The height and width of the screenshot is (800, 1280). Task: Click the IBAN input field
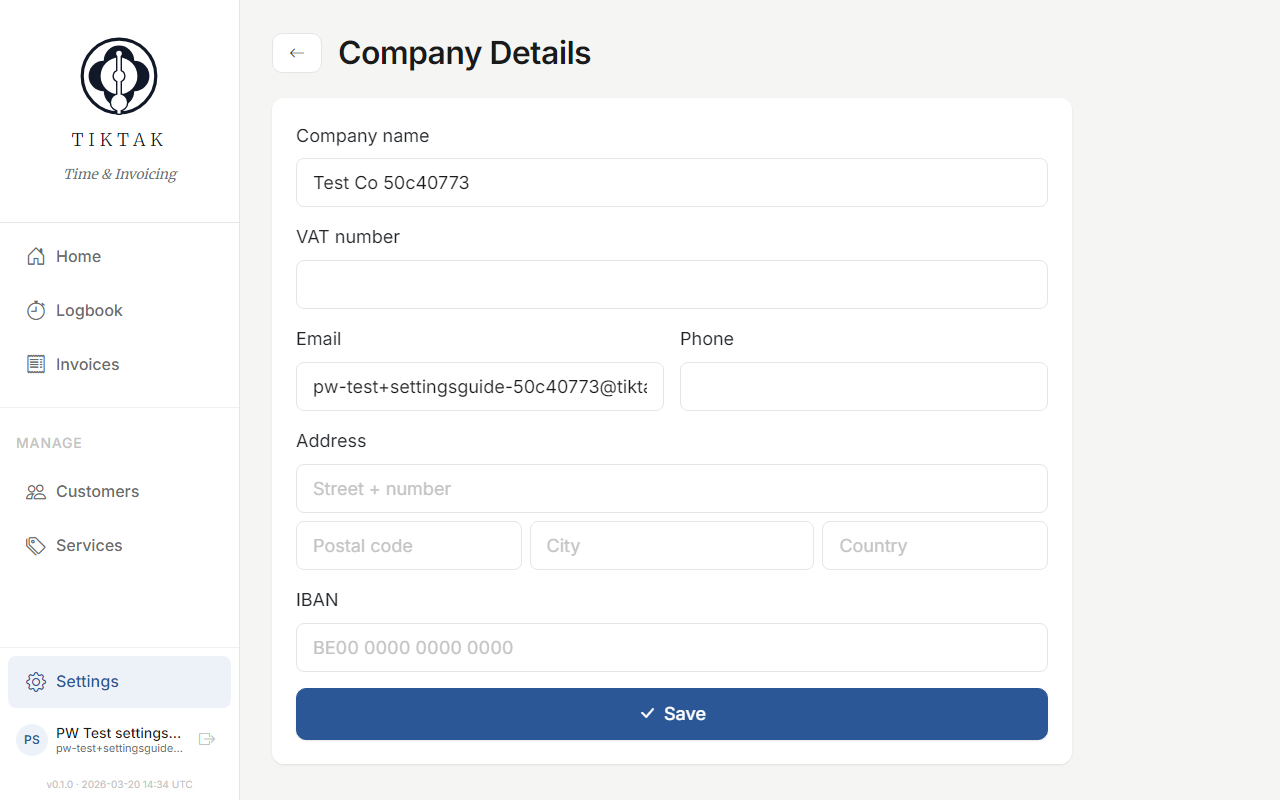(x=671, y=647)
